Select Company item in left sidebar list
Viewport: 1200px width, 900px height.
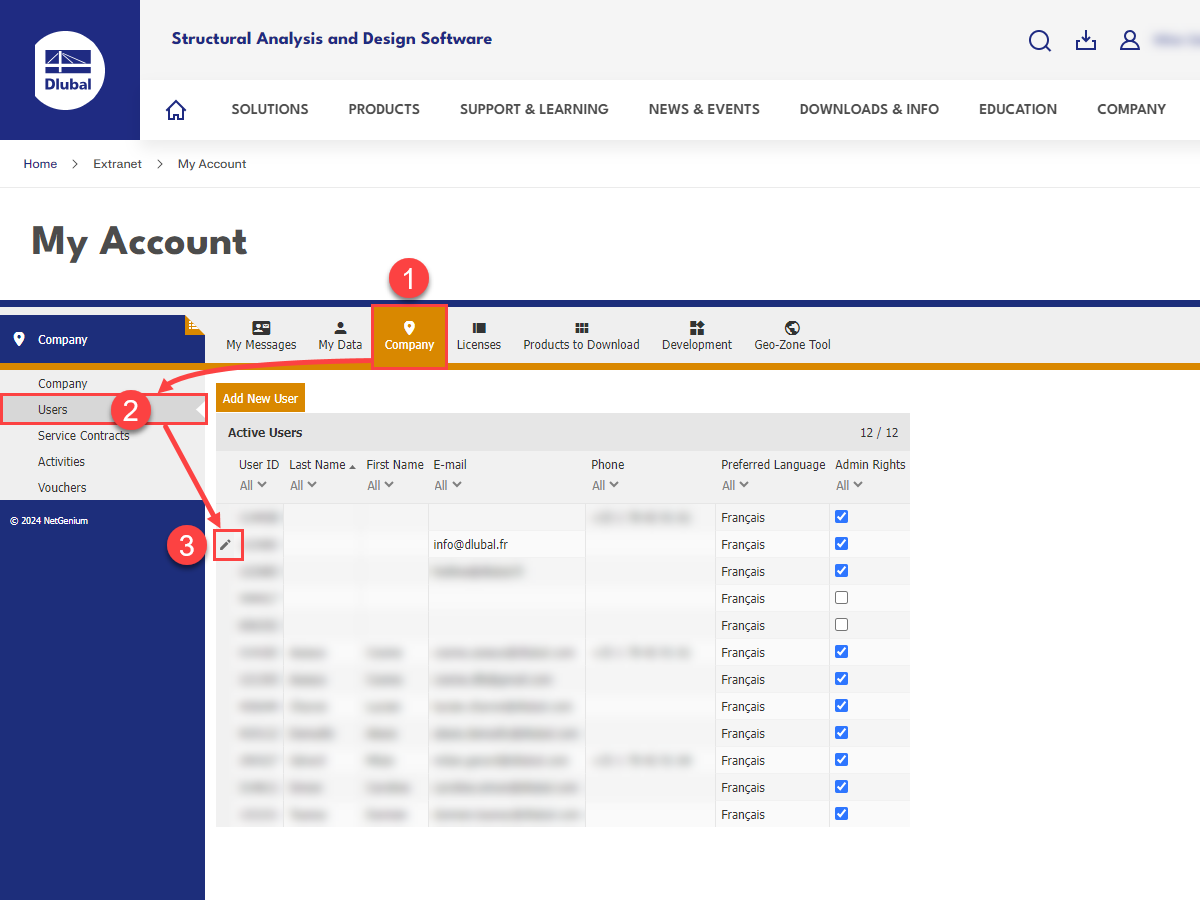63,384
